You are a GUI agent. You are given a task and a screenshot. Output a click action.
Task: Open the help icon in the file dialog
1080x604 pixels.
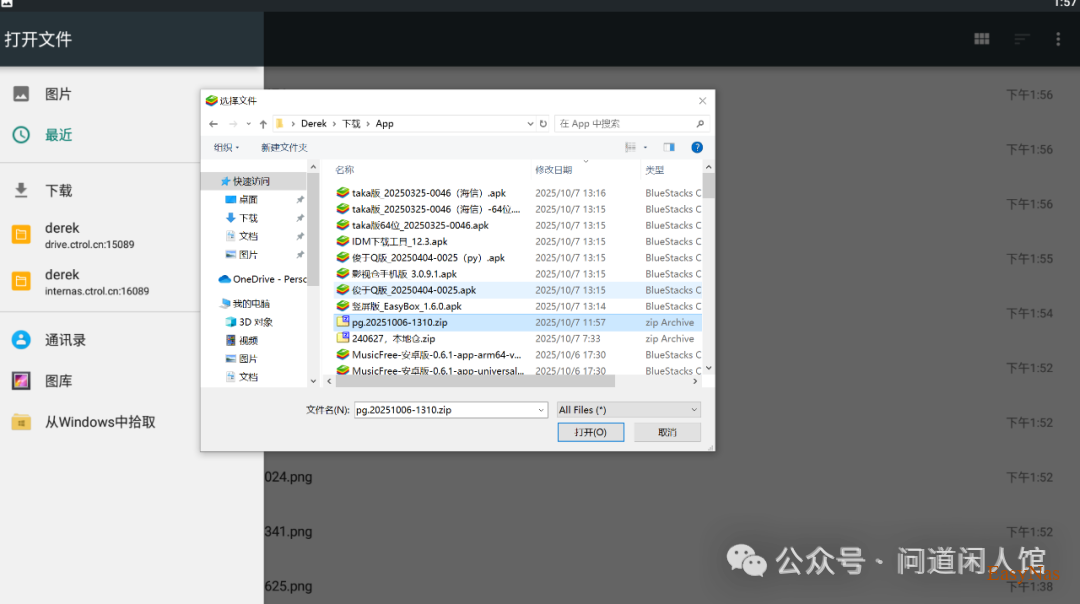(697, 147)
